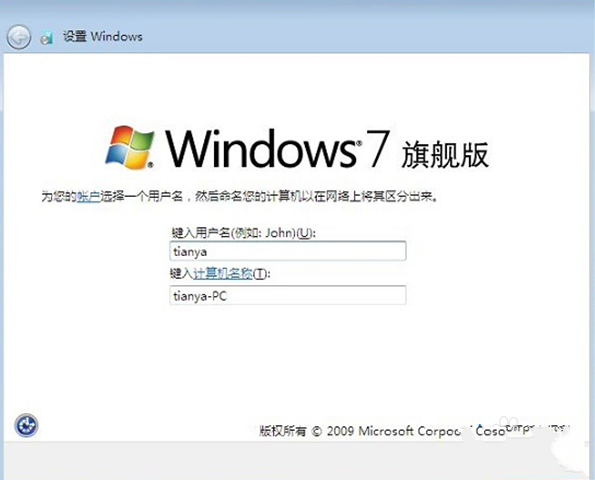Go back using the round arrow button
The width and height of the screenshot is (595, 480).
pos(19,37)
